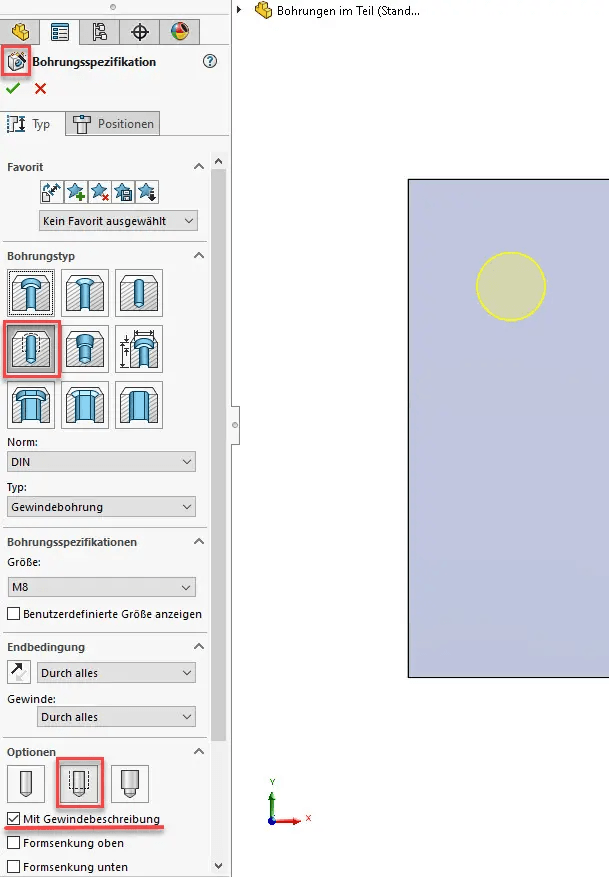This screenshot has width=609, height=877.
Task: Select the legacy hole type icon
Action: (x=139, y=349)
